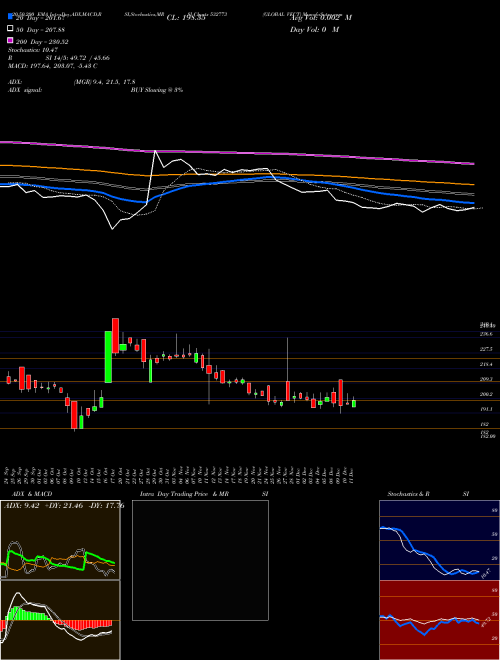Click the blue Stochastics chart panel
Viewport: 500px width, 660px height.
tap(439, 540)
